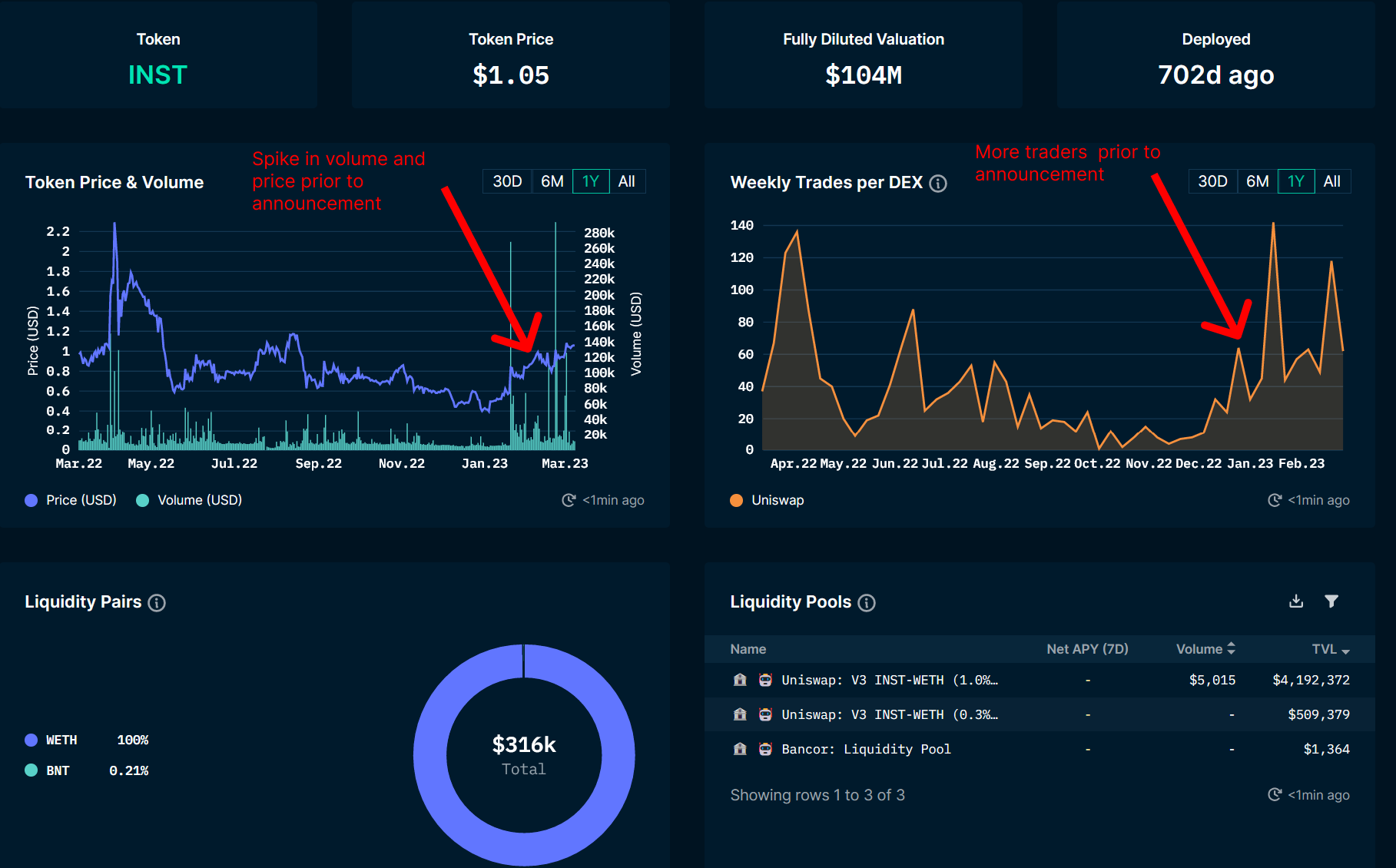Open info icon beside Liquidity Pairs

(157, 603)
